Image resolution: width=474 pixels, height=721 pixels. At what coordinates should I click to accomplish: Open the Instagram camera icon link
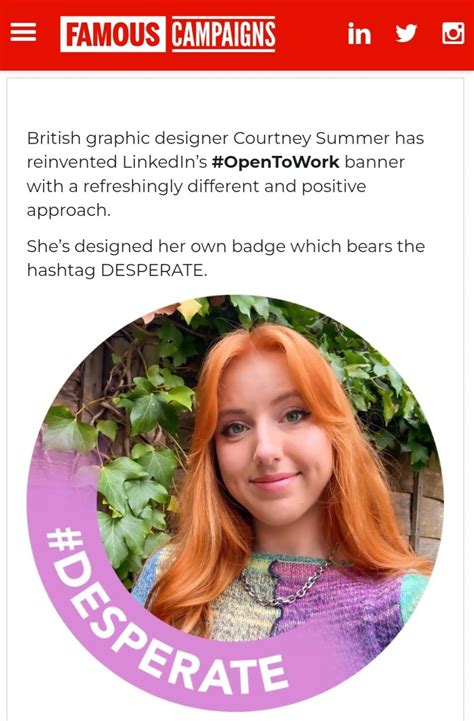453,33
